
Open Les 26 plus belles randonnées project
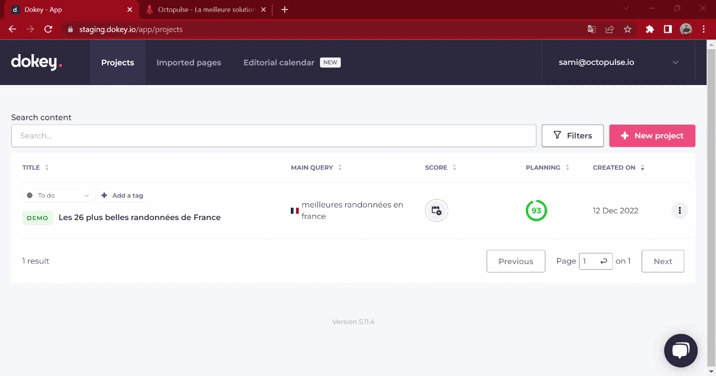point(139,217)
